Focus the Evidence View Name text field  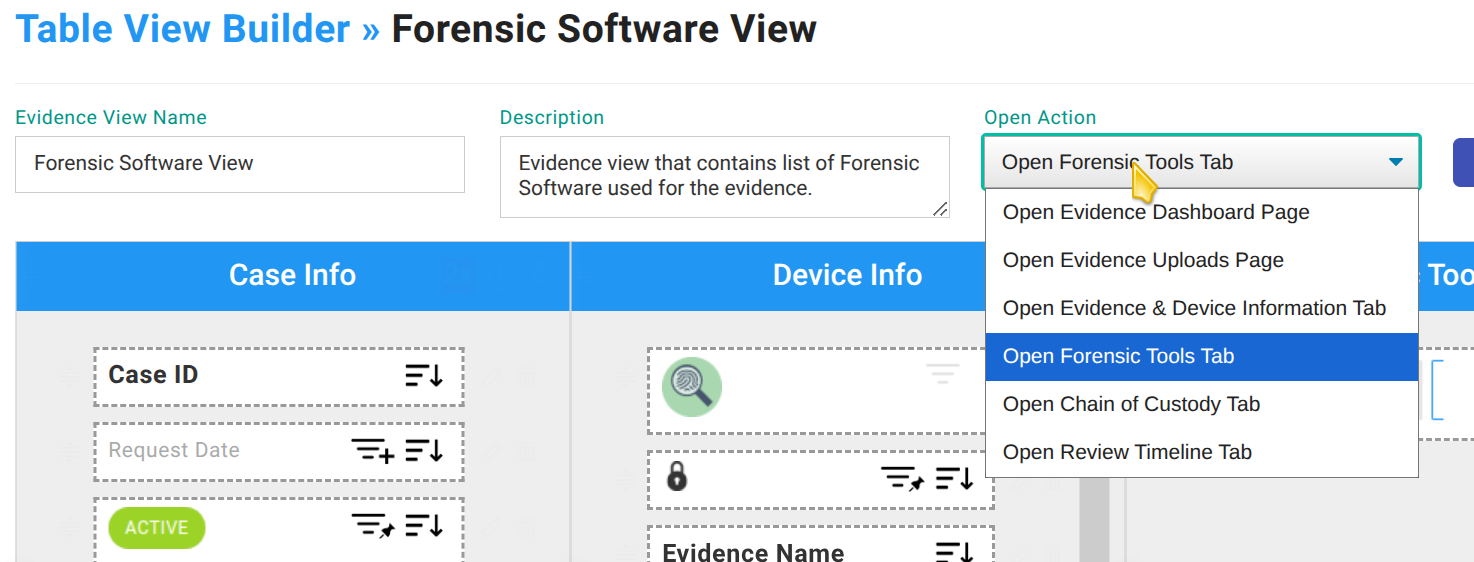coord(240,164)
